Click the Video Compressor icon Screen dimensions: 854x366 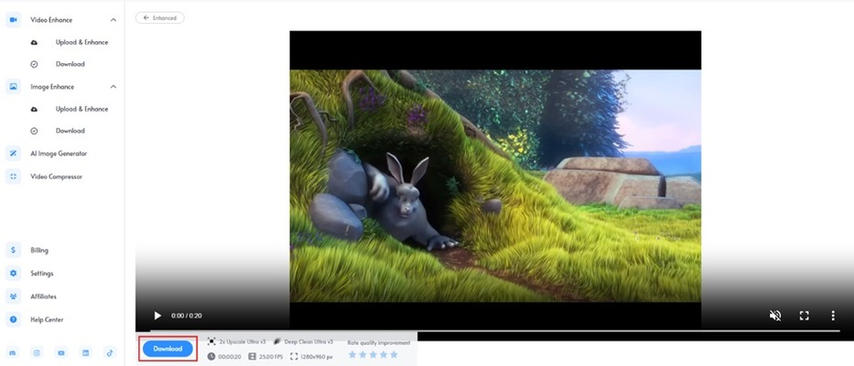13,176
